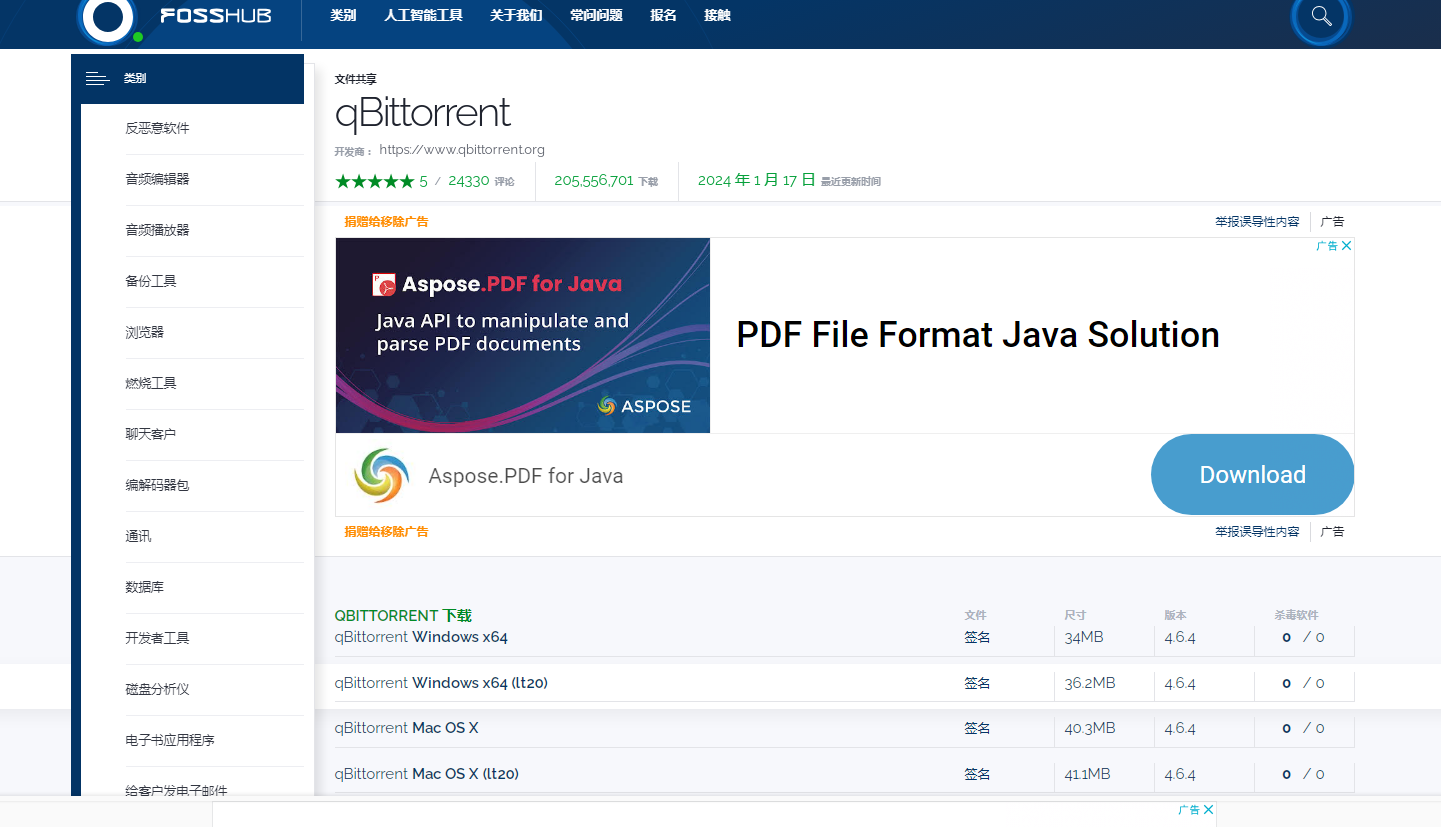Open 签名 for Windows x64 (lt20) row
The width and height of the screenshot is (1441, 827).
click(x=977, y=683)
